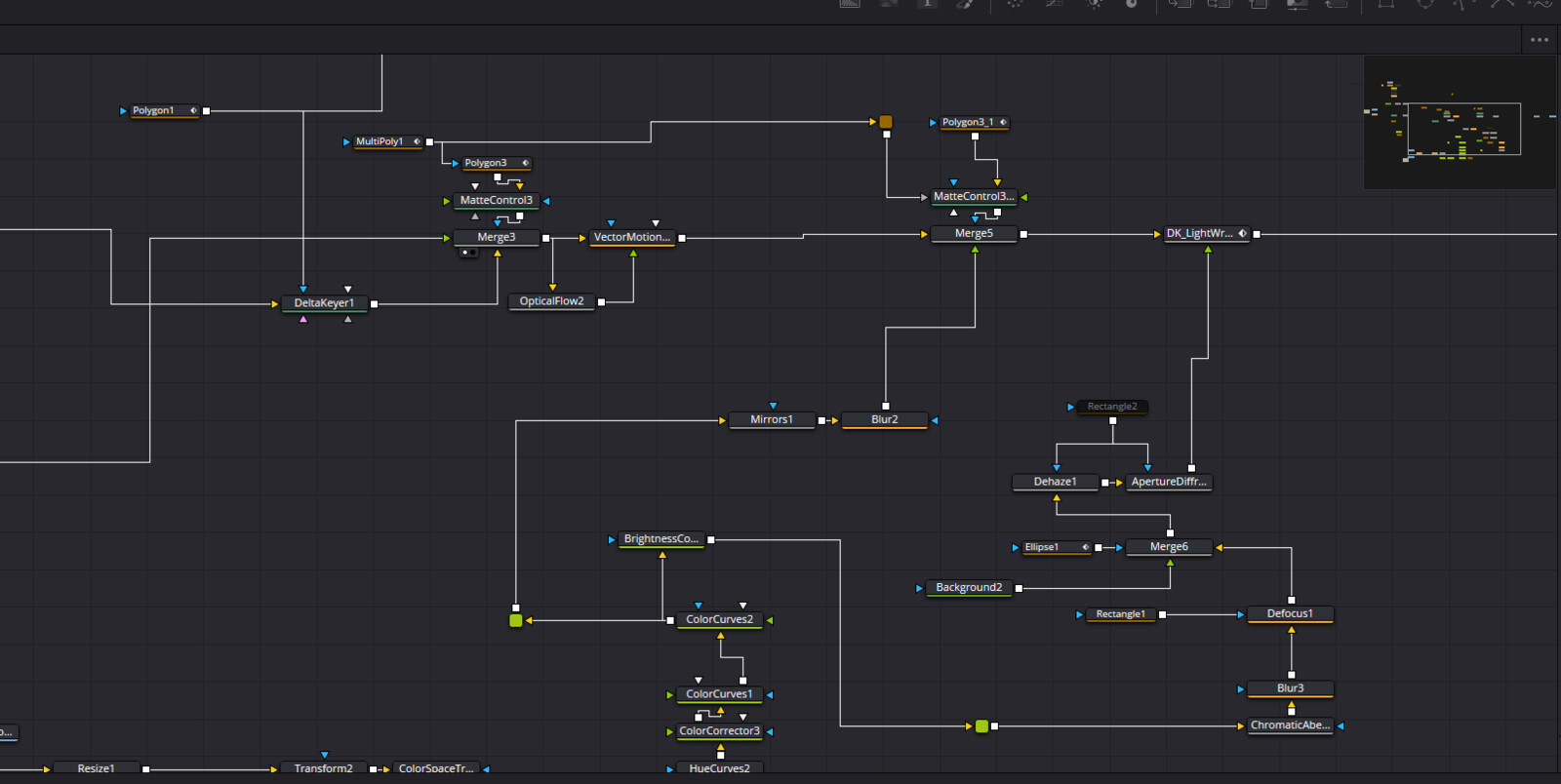
Task: Select the ChromaticAbe node
Action: click(x=1290, y=725)
